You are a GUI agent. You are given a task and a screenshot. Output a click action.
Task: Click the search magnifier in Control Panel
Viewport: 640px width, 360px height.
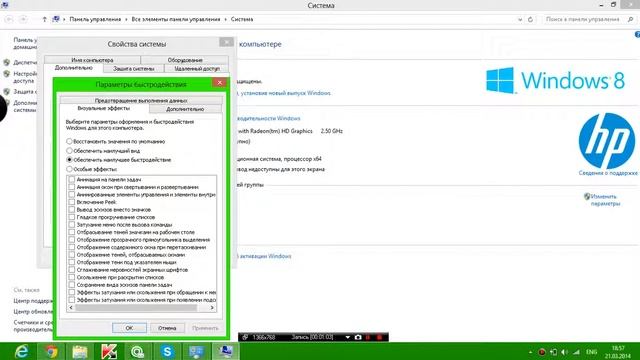631,19
